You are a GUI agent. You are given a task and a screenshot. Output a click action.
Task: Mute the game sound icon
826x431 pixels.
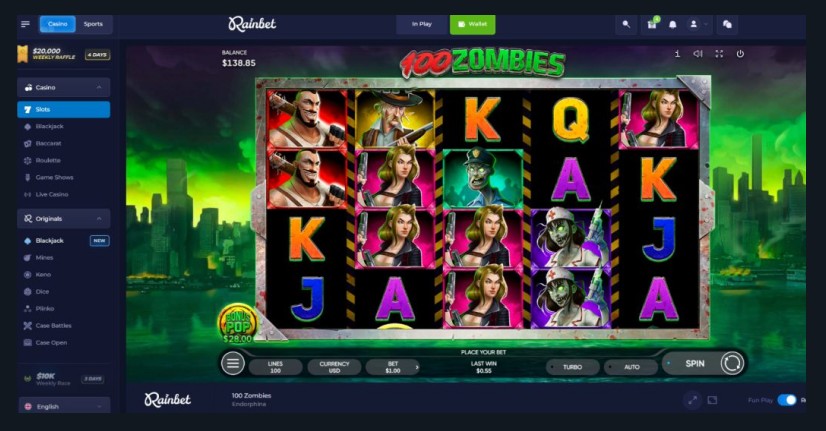698,54
